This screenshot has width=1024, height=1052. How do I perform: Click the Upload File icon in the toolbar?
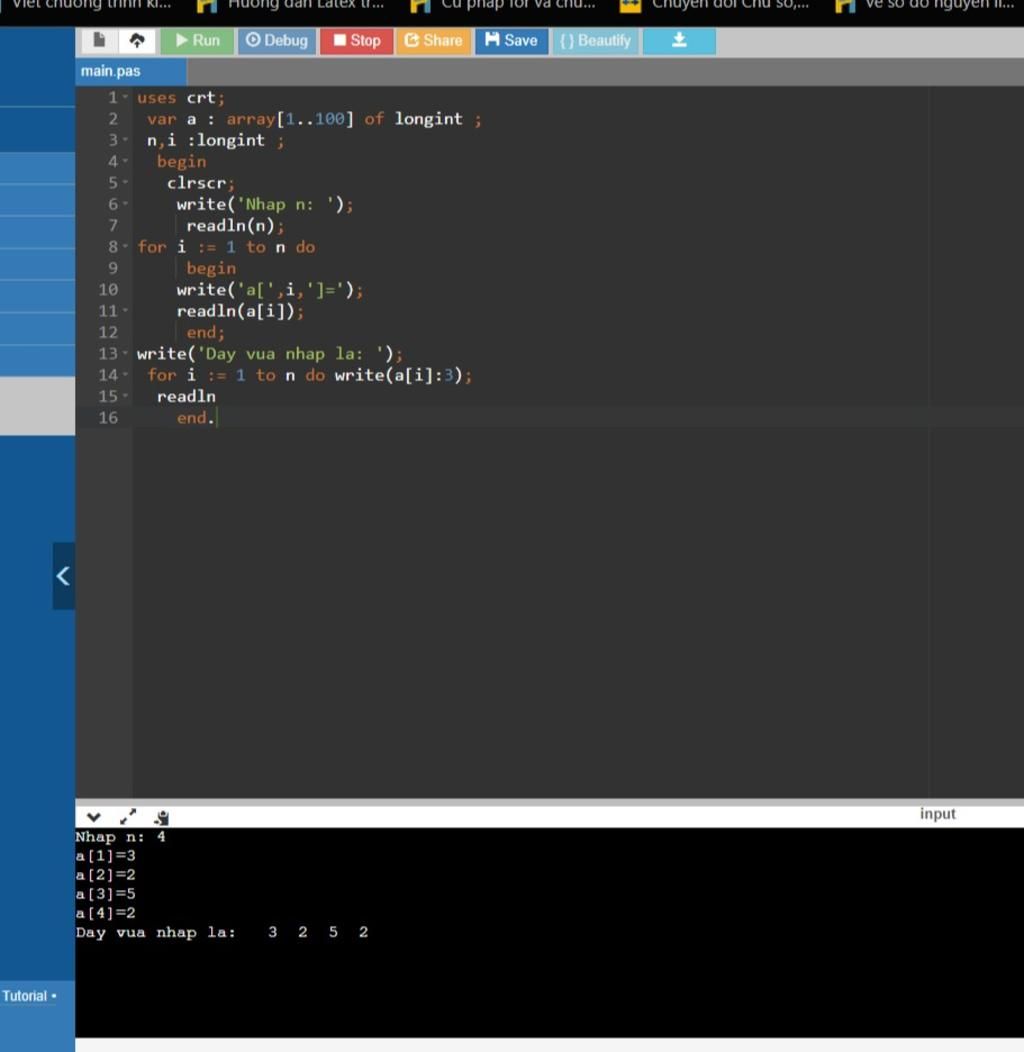pos(137,40)
